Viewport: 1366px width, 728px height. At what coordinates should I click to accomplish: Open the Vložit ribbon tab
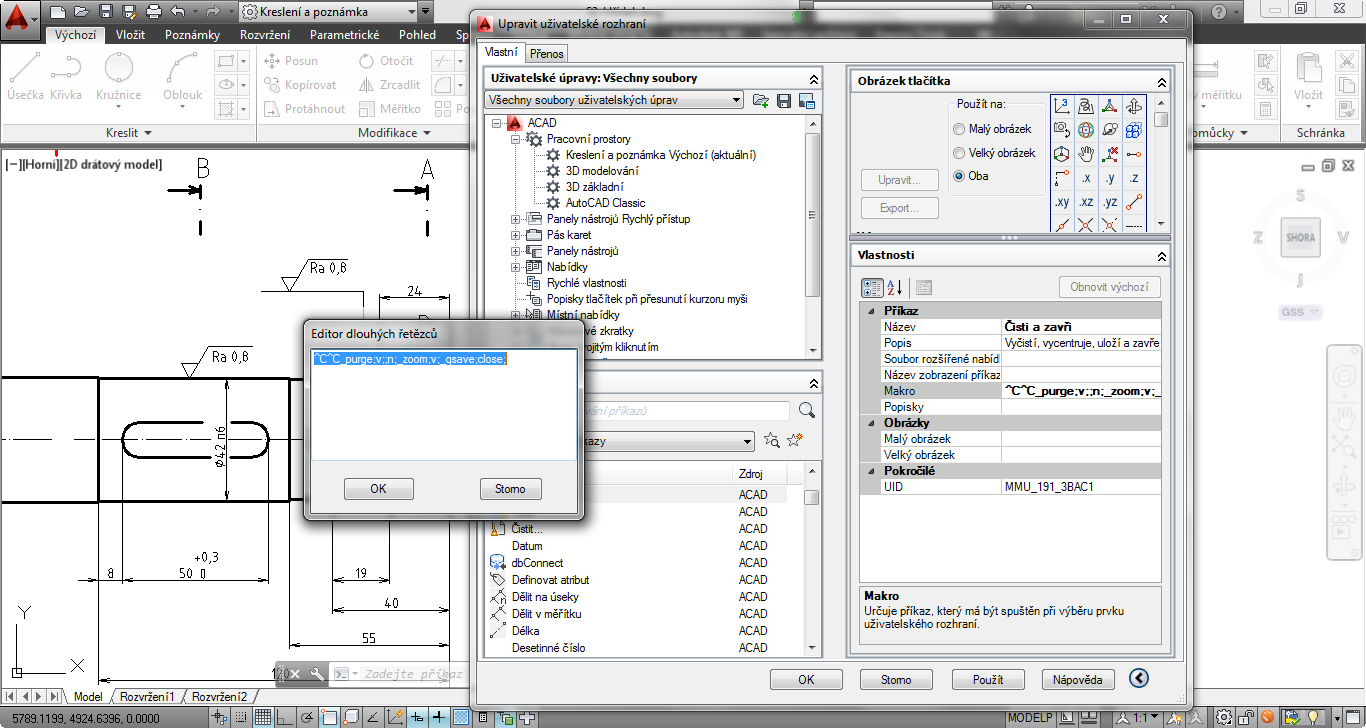(130, 35)
